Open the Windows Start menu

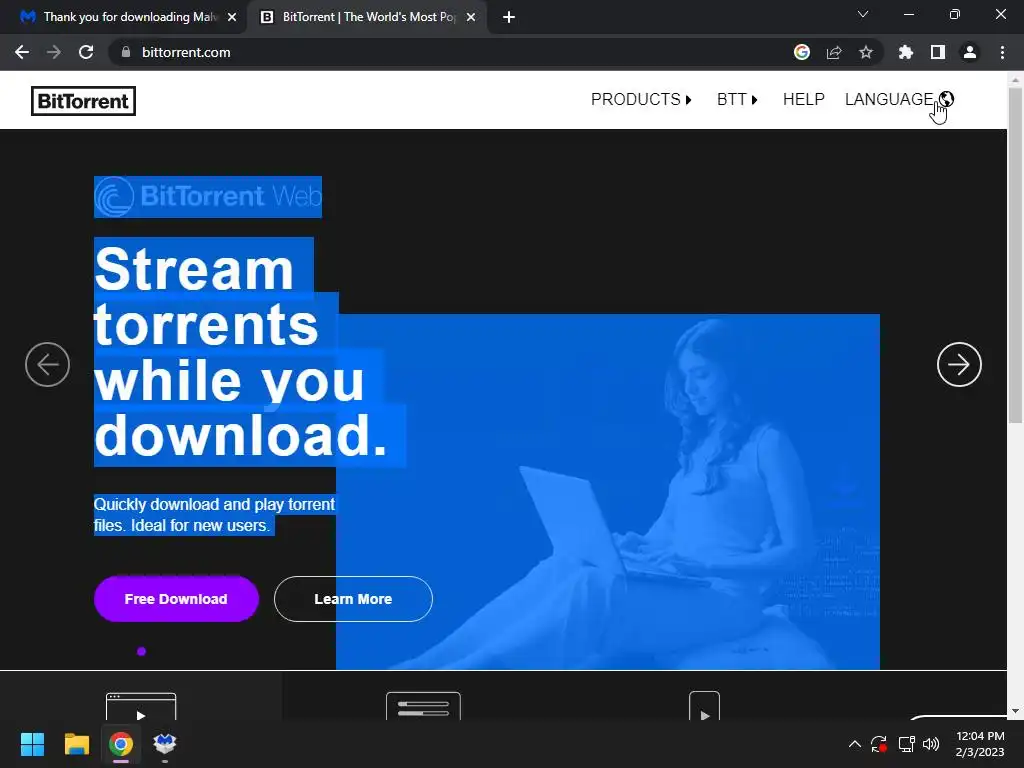click(x=32, y=744)
